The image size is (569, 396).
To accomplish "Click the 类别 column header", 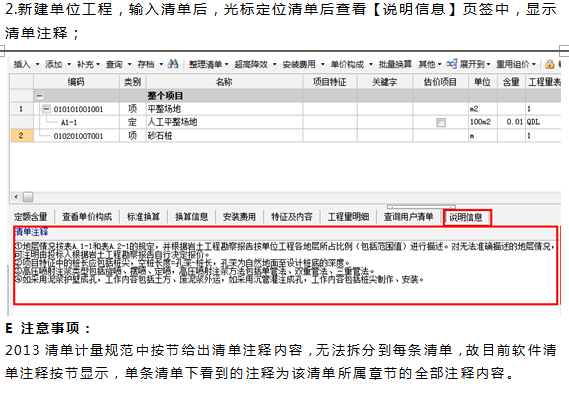I will click(132, 82).
